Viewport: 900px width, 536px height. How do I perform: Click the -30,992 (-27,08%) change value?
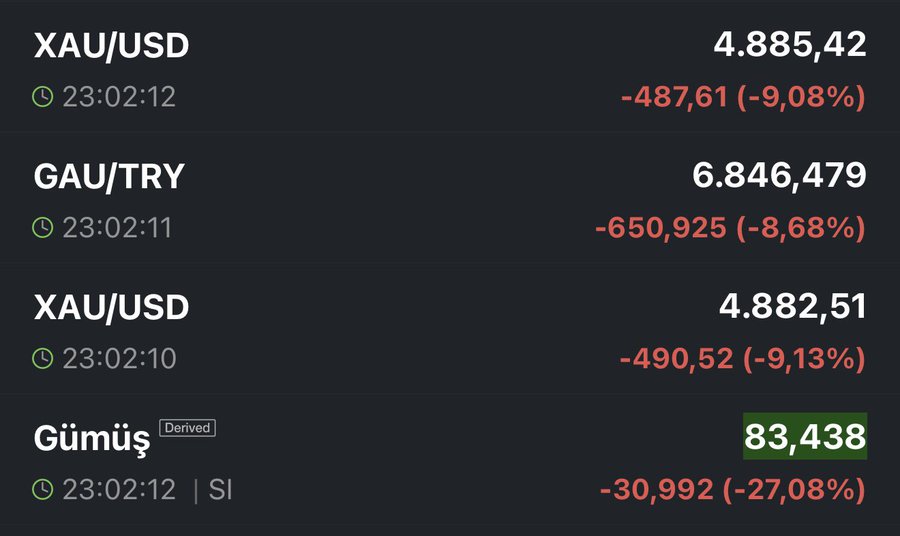732,490
